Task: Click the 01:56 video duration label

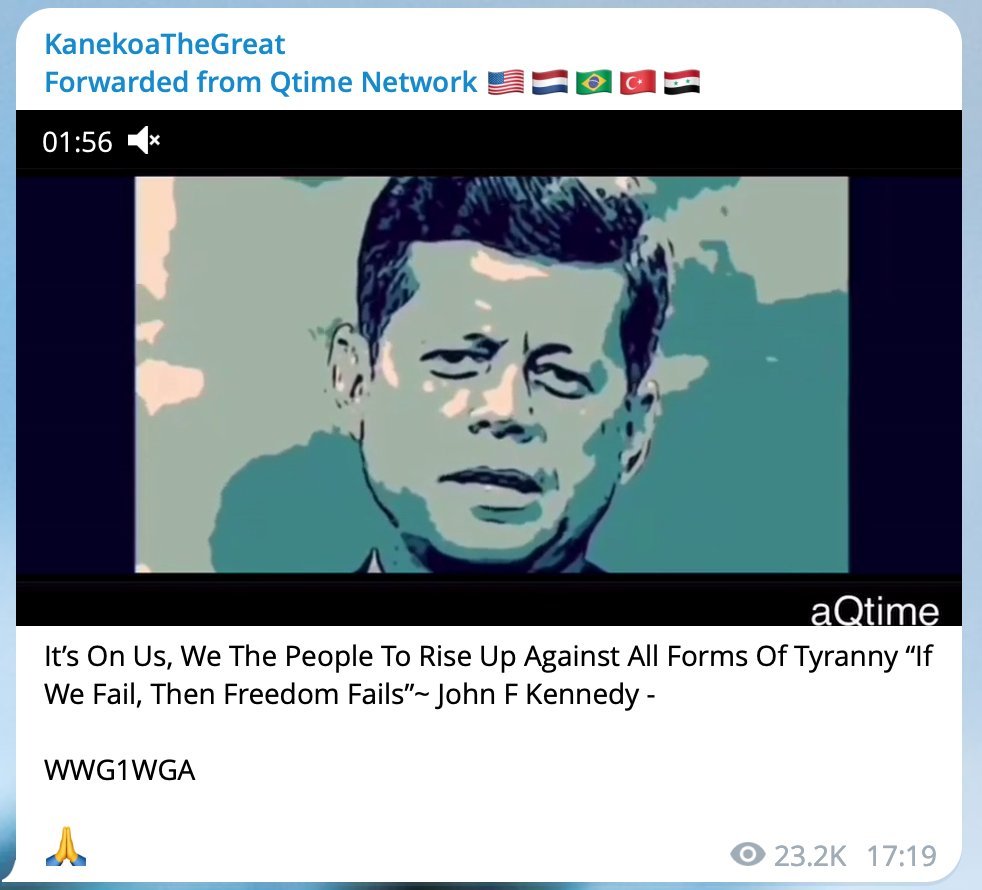Action: [77, 142]
